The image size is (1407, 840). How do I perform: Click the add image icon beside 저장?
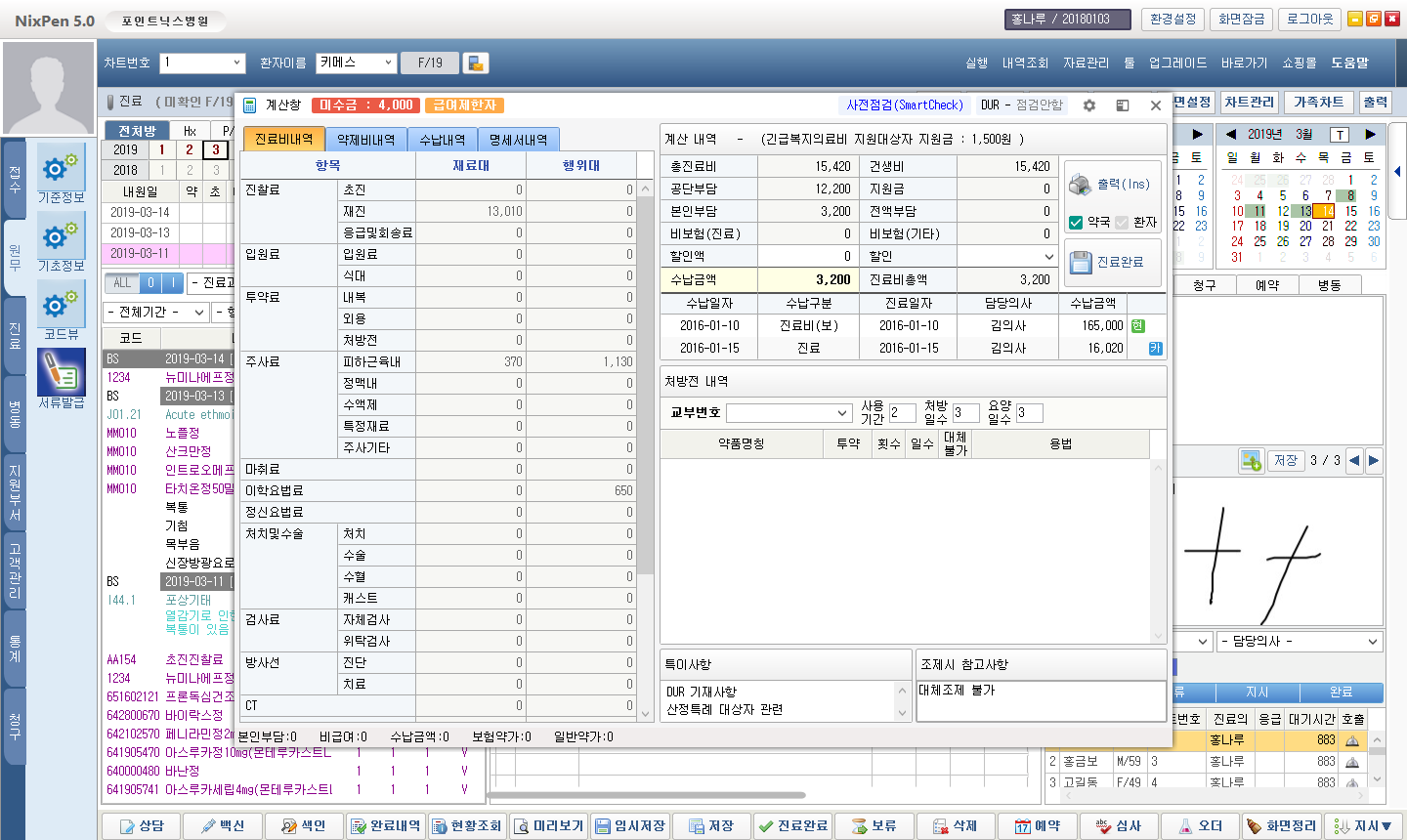pos(1250,460)
